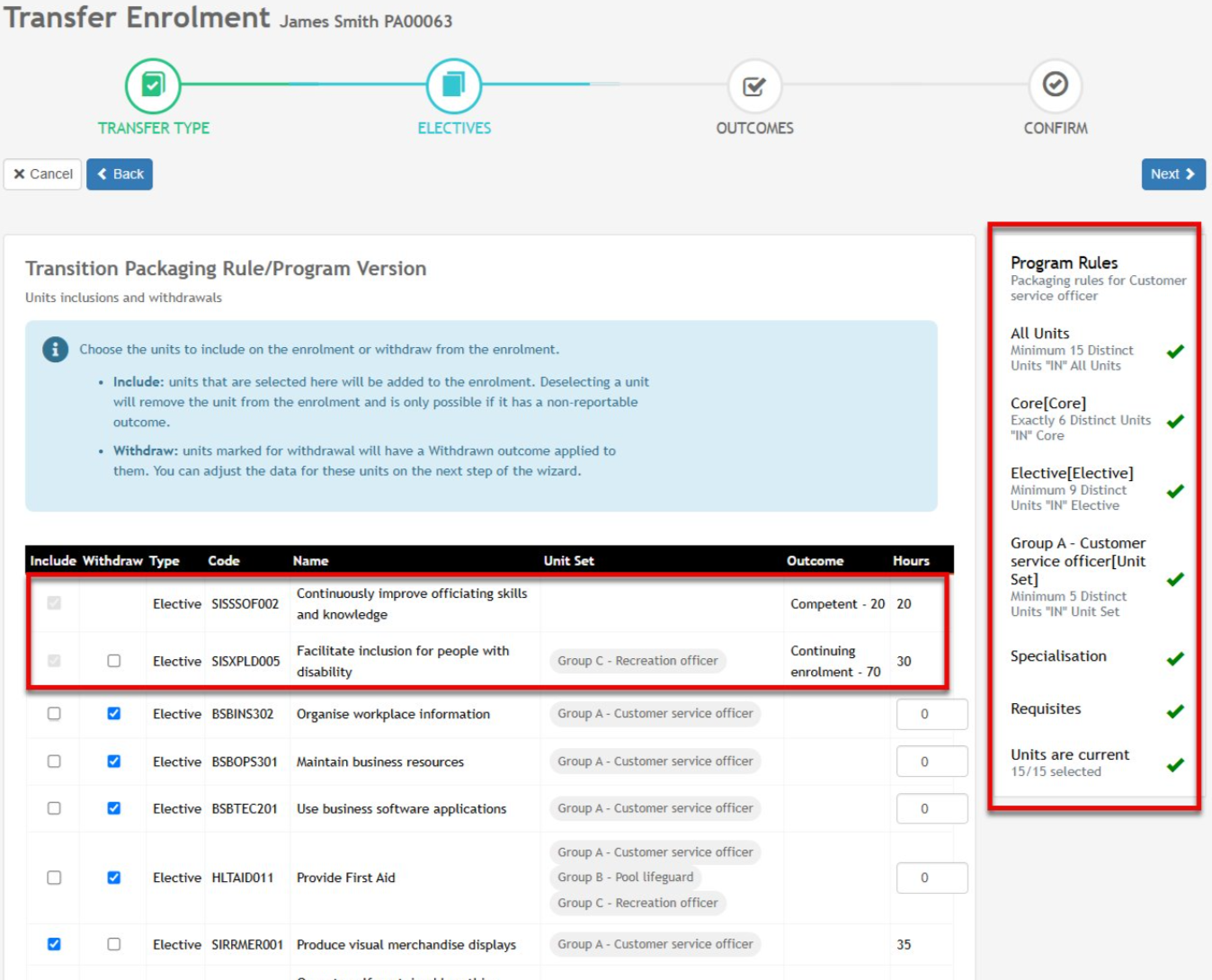Viewport: 1212px width, 980px height.
Task: Click the Outcomes step icon
Action: 754,85
